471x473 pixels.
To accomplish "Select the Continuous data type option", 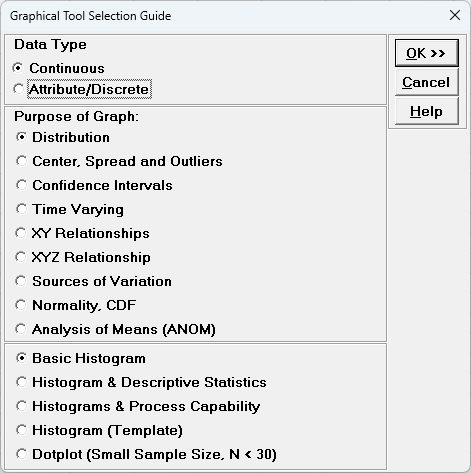I will (59, 68).
